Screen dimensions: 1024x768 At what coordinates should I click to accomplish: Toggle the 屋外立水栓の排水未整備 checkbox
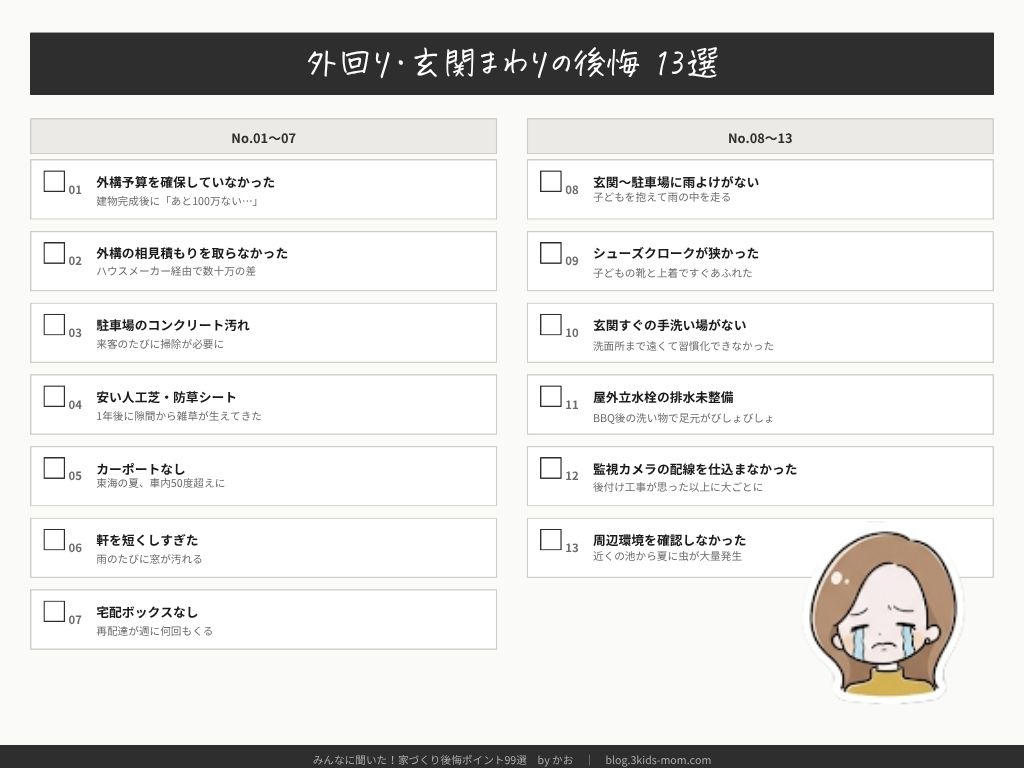coord(551,396)
